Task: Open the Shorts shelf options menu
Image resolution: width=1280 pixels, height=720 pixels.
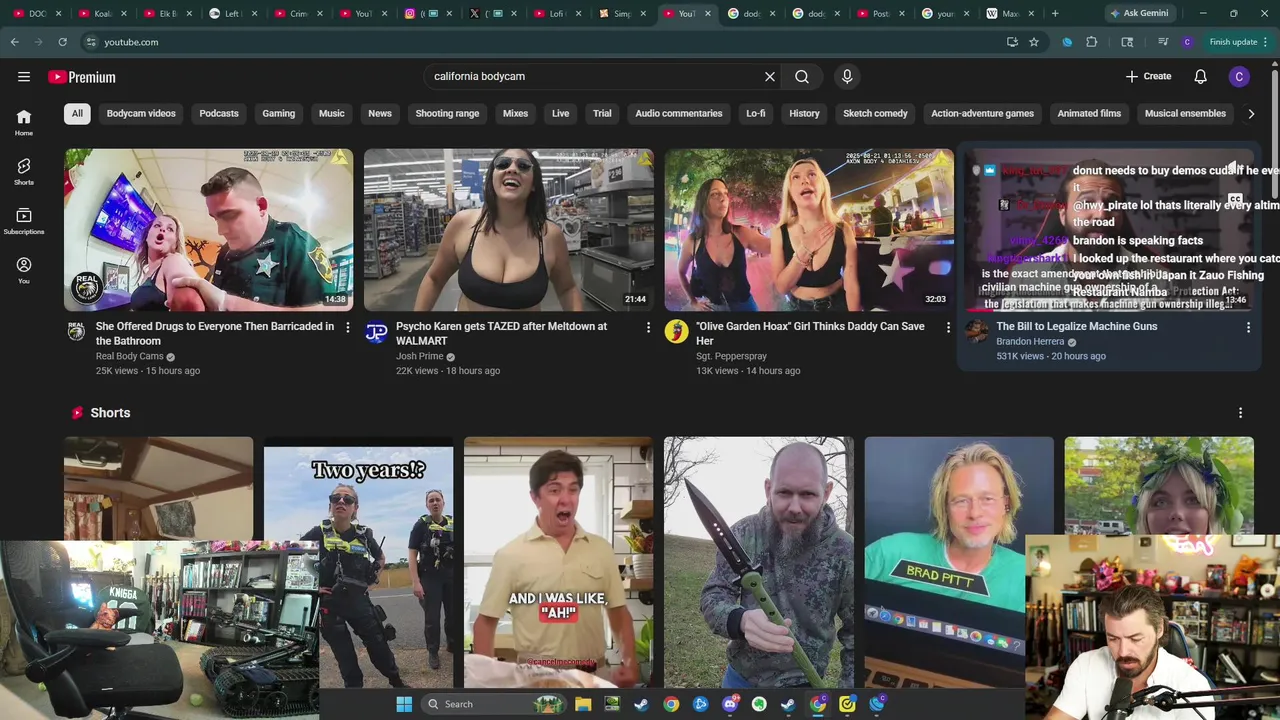Action: 1240,413
